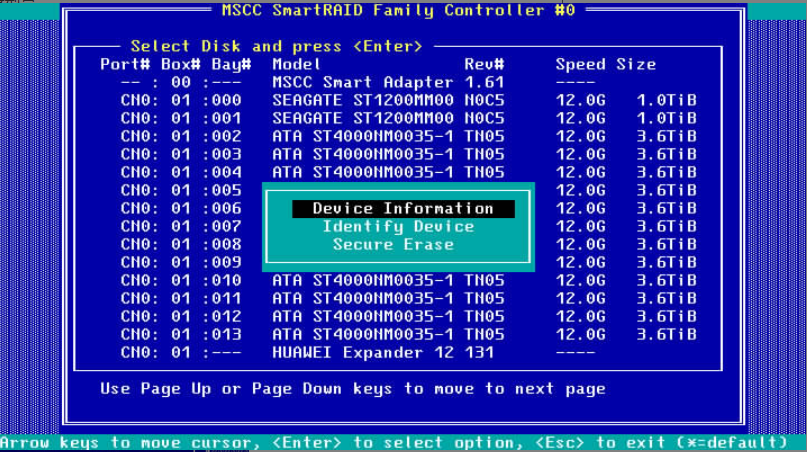Click disk row for bay 005

coord(181,191)
